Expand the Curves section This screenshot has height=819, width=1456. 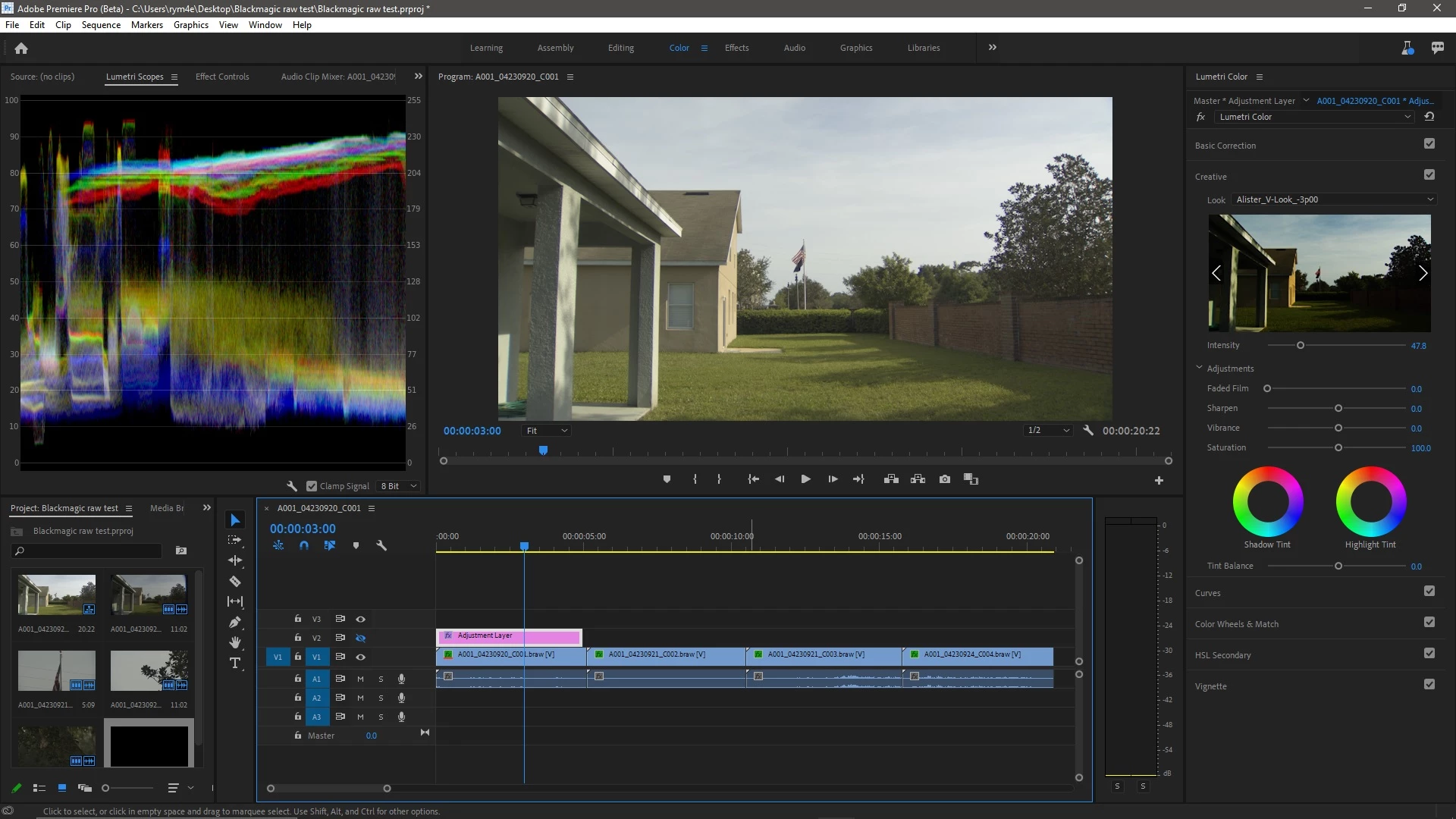coord(1208,593)
